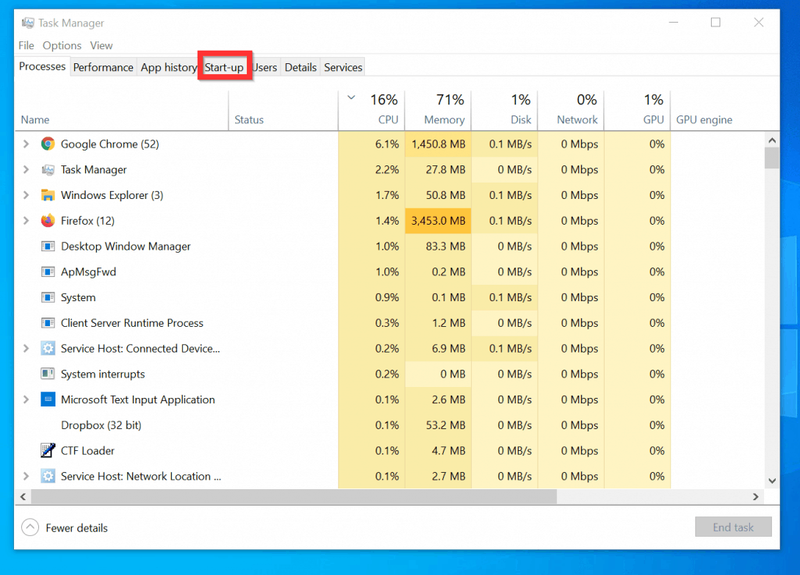Click the Service Host Connected Device gear icon
800x575 pixels.
point(48,348)
